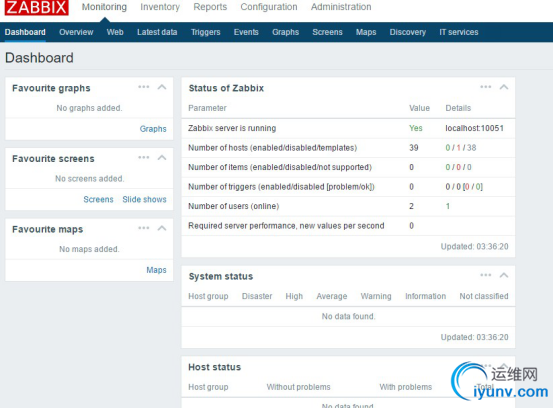The height and width of the screenshot is (408, 554).
Task: Open Favourite screens widget menu dots
Action: coord(143,158)
